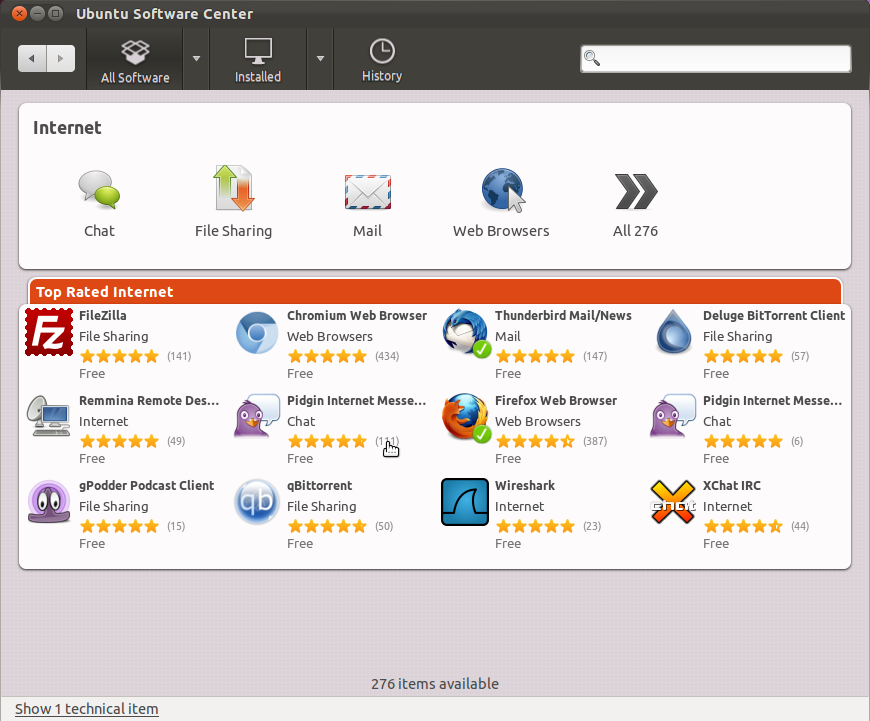Click the Show 1 technical item link

point(86,709)
